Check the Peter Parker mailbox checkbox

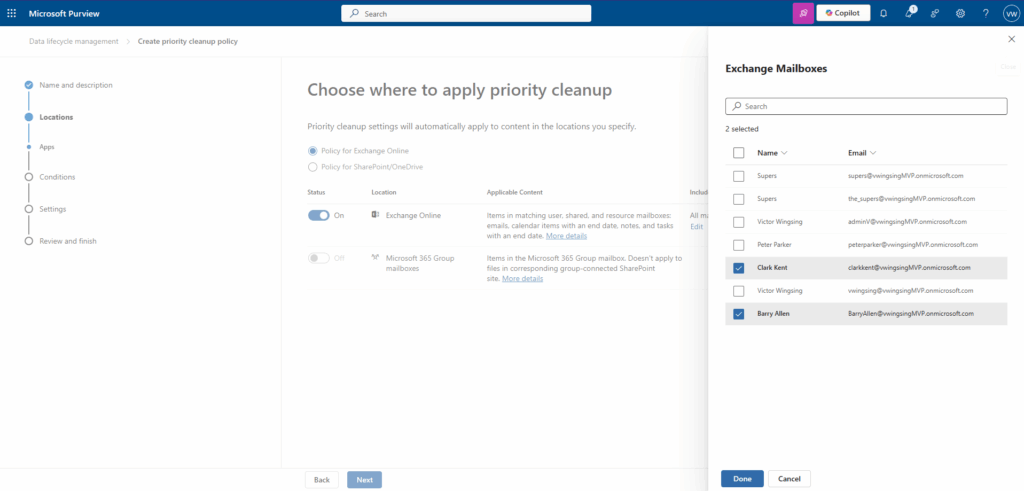(738, 245)
